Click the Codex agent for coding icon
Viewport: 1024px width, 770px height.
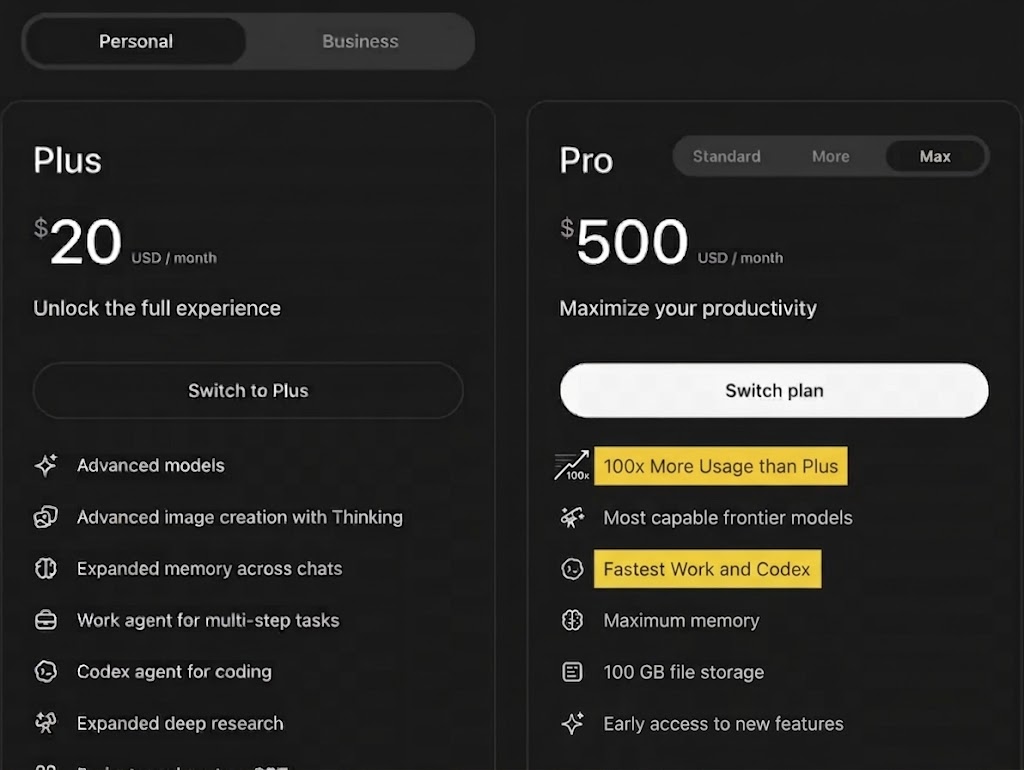point(46,671)
